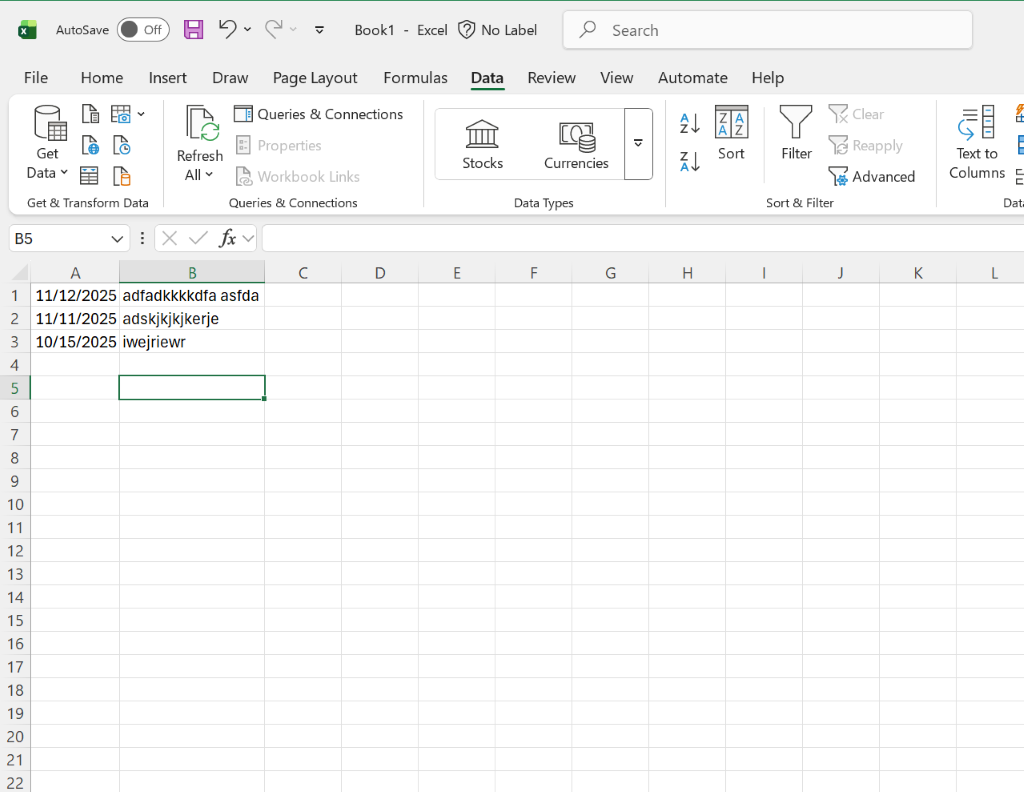The image size is (1024, 792).
Task: Select cell containing iwejriewr
Action: (x=192, y=342)
